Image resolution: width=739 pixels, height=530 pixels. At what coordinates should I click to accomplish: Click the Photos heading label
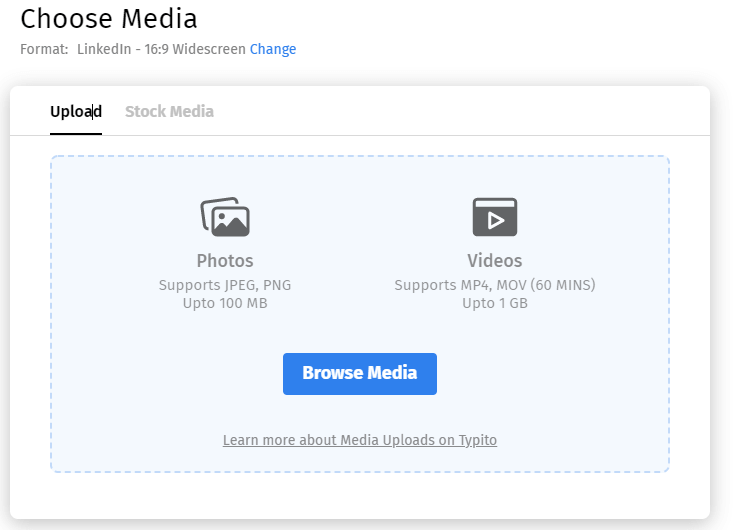pyautogui.click(x=225, y=261)
